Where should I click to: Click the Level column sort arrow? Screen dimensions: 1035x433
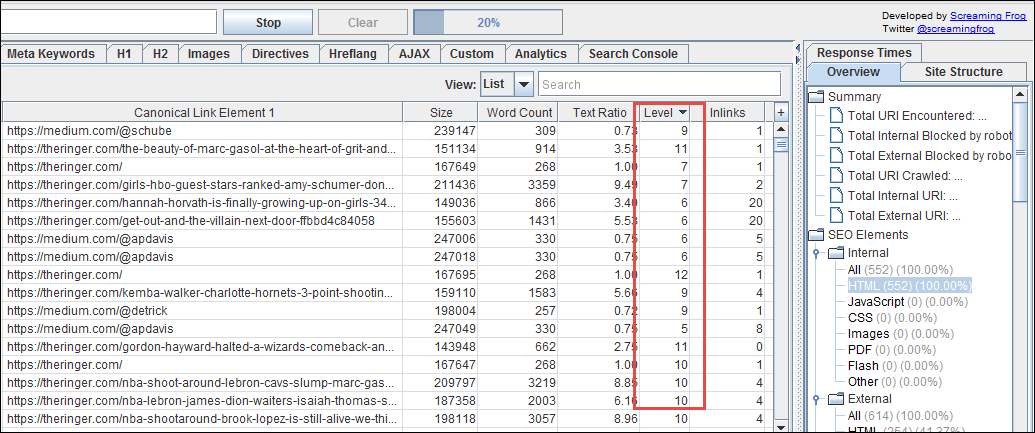pyautogui.click(x=683, y=113)
